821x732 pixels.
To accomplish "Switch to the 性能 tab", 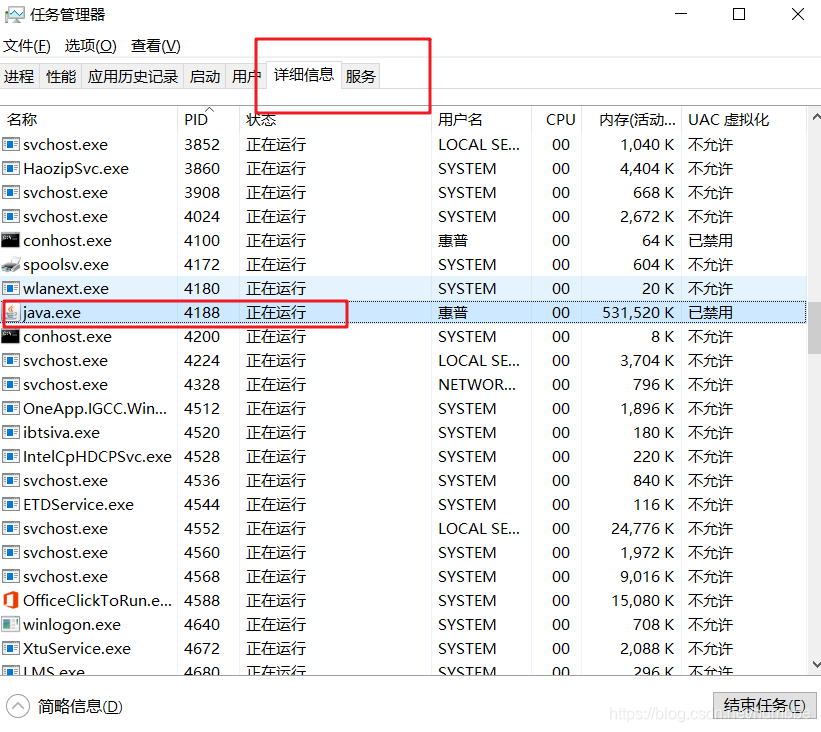I will point(61,76).
